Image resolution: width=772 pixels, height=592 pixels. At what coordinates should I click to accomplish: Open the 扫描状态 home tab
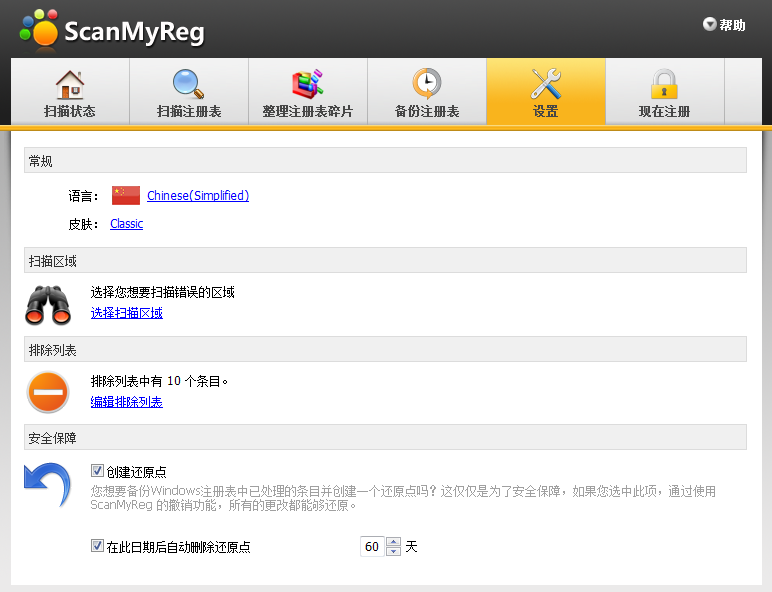tap(70, 92)
